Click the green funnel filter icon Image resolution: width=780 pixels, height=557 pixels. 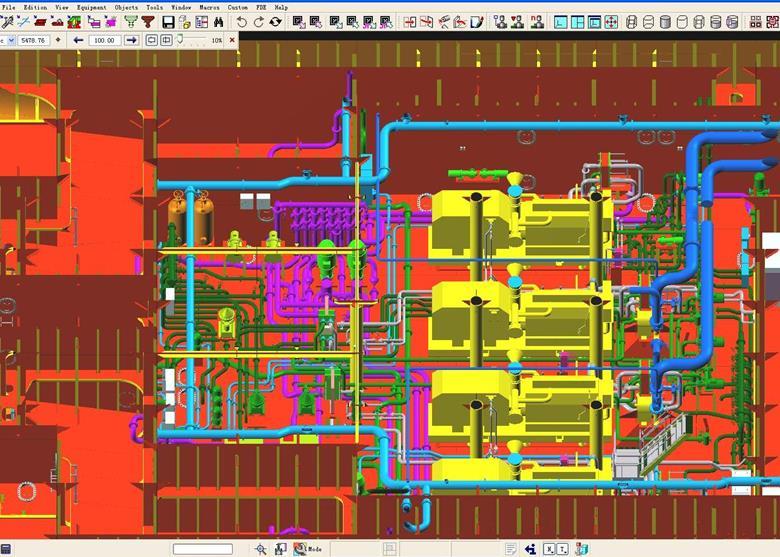click(x=132, y=21)
